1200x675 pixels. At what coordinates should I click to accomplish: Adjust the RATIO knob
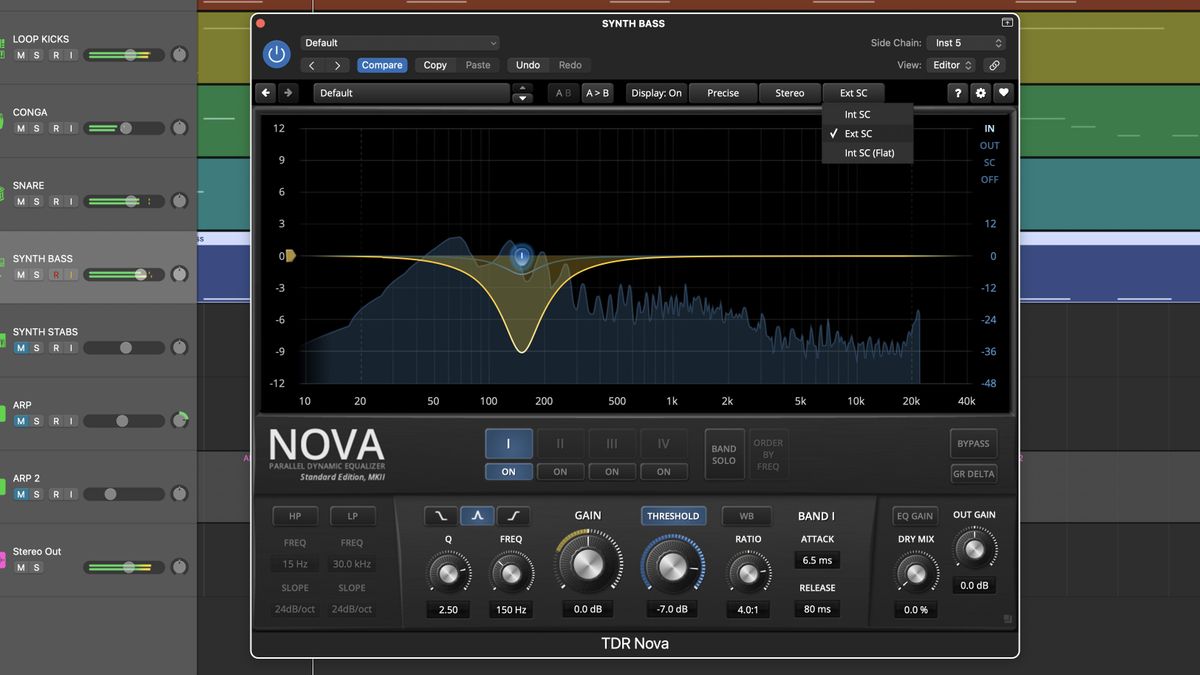pos(748,573)
